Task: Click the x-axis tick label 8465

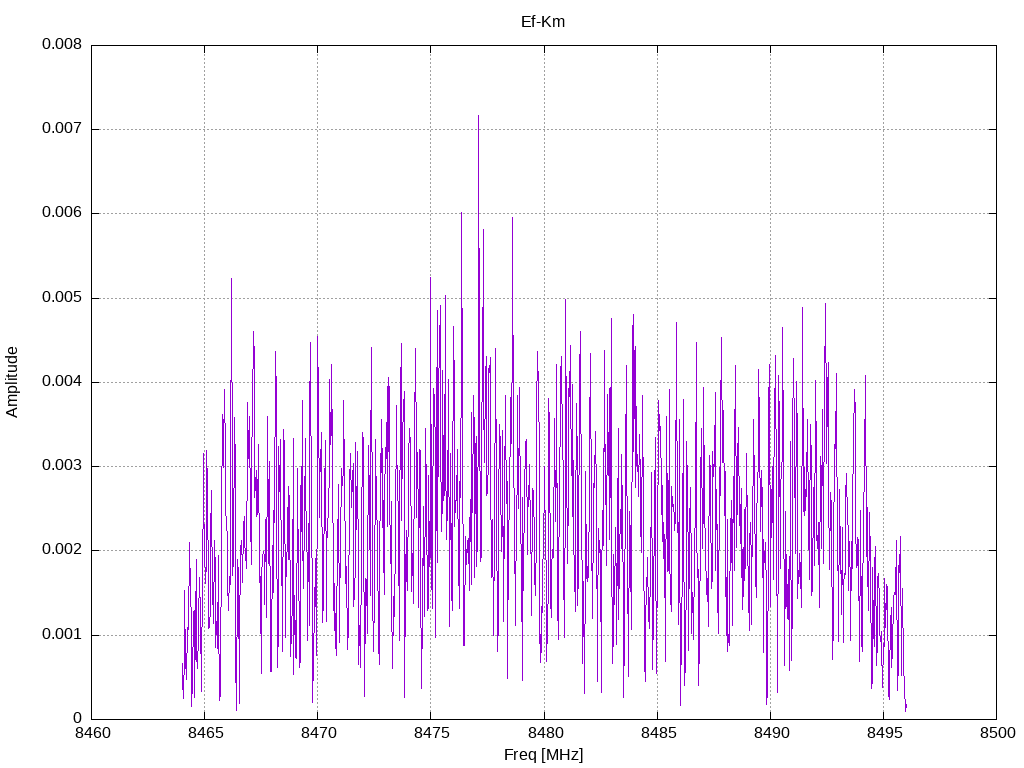Action: pyautogui.click(x=205, y=733)
